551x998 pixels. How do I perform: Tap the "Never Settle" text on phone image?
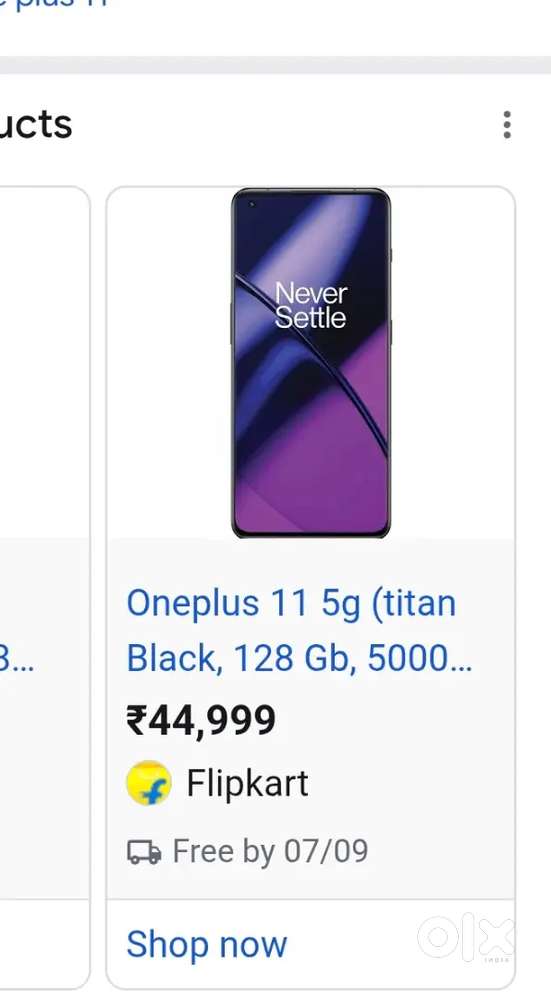[310, 305]
